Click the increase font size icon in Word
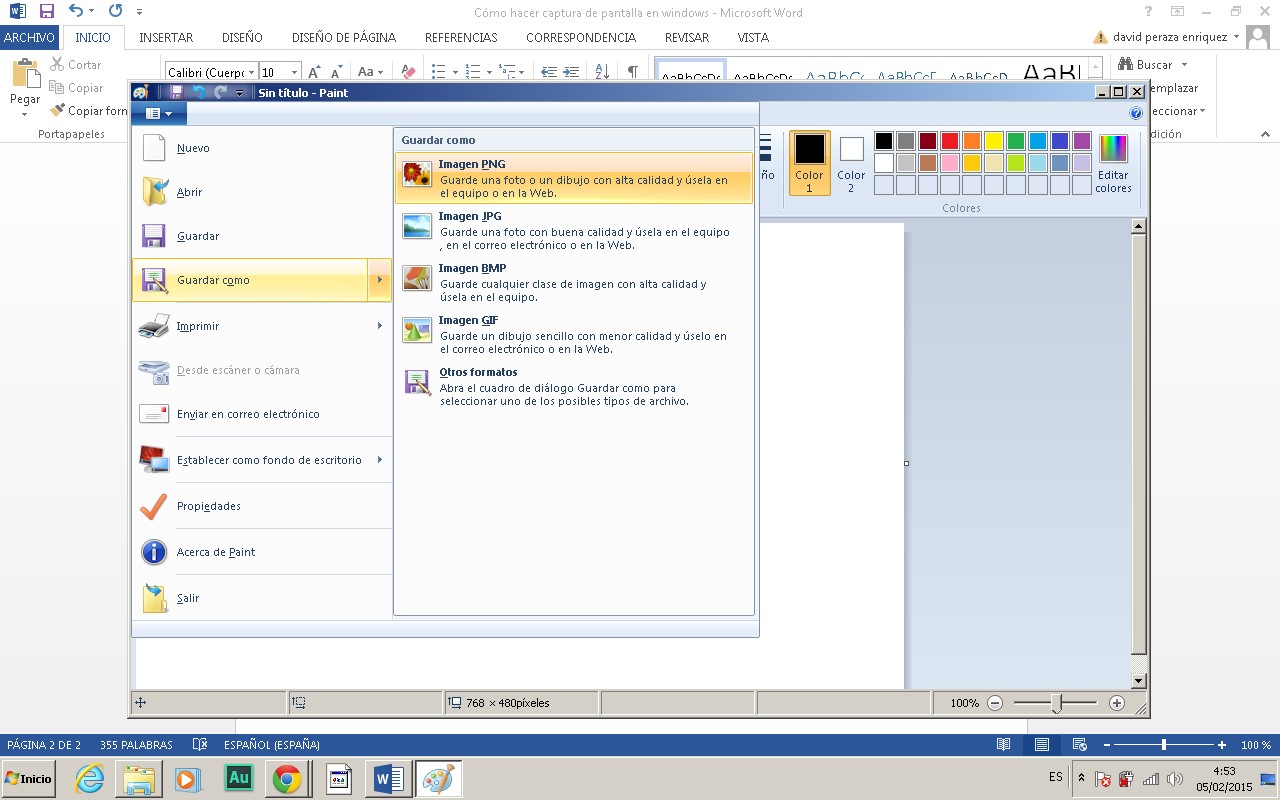This screenshot has height=800, width=1280. [314, 72]
